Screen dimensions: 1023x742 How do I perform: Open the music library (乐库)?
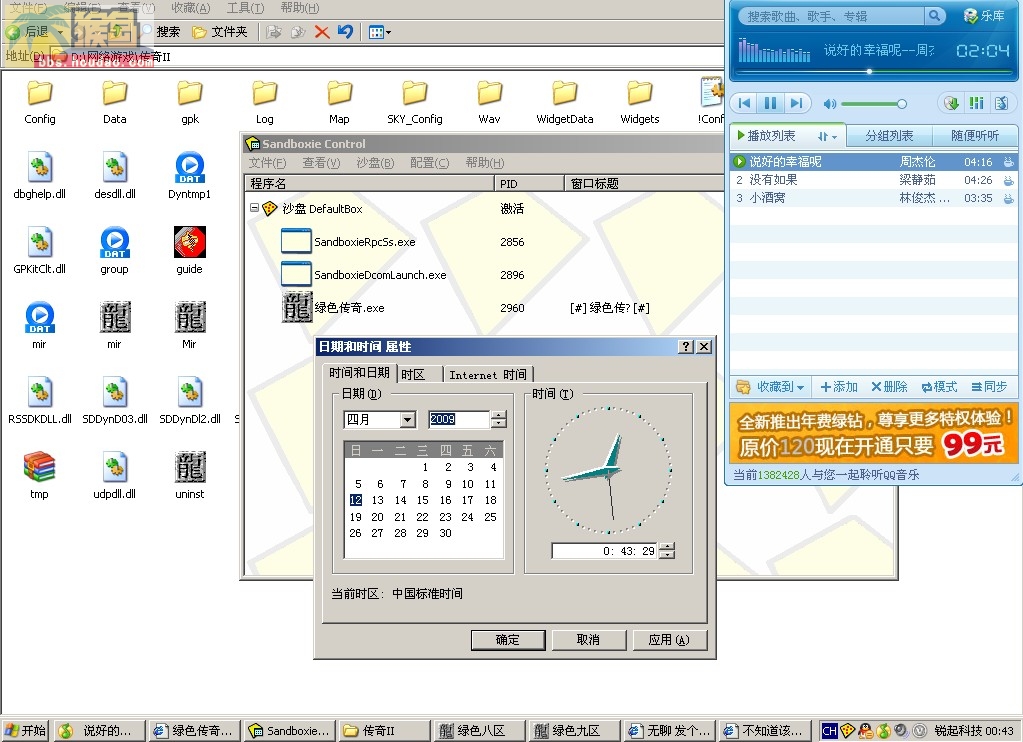click(985, 16)
